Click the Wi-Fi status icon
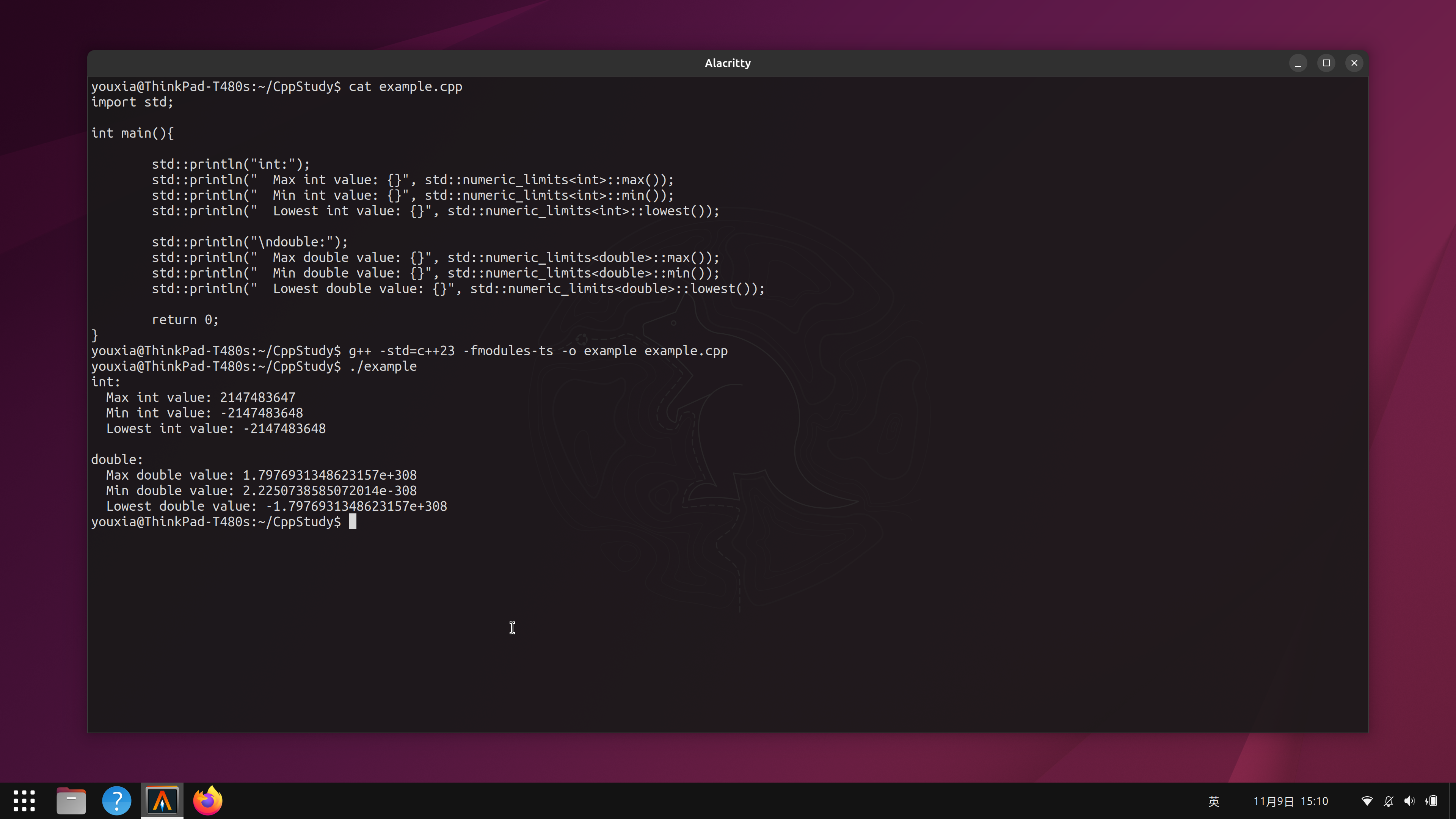This screenshot has height=819, width=1456. pyautogui.click(x=1367, y=802)
